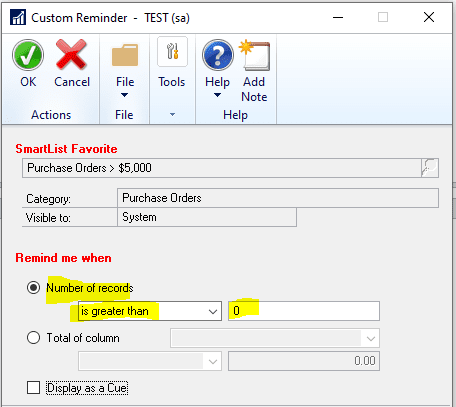Screen dimensions: 456x407
Task: Open the Total of column field dropdown
Action: (x=275, y=338)
